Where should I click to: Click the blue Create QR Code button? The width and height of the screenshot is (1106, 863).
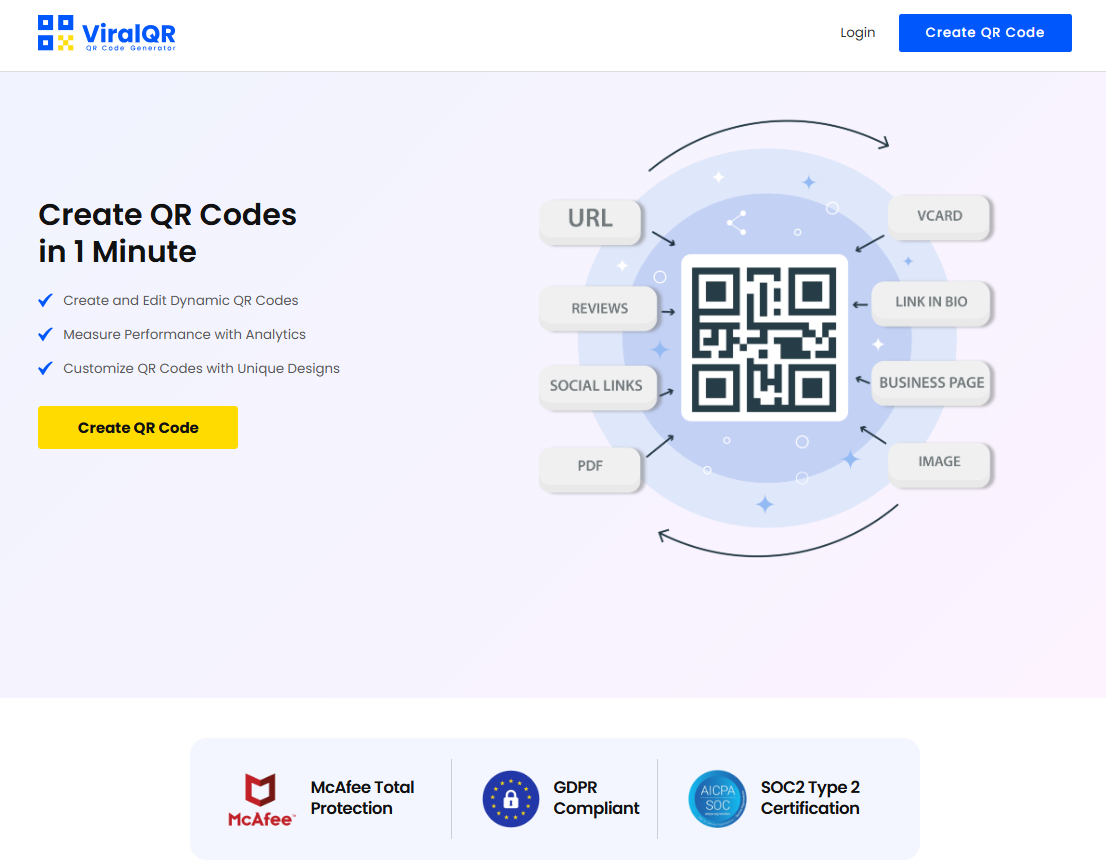(985, 32)
